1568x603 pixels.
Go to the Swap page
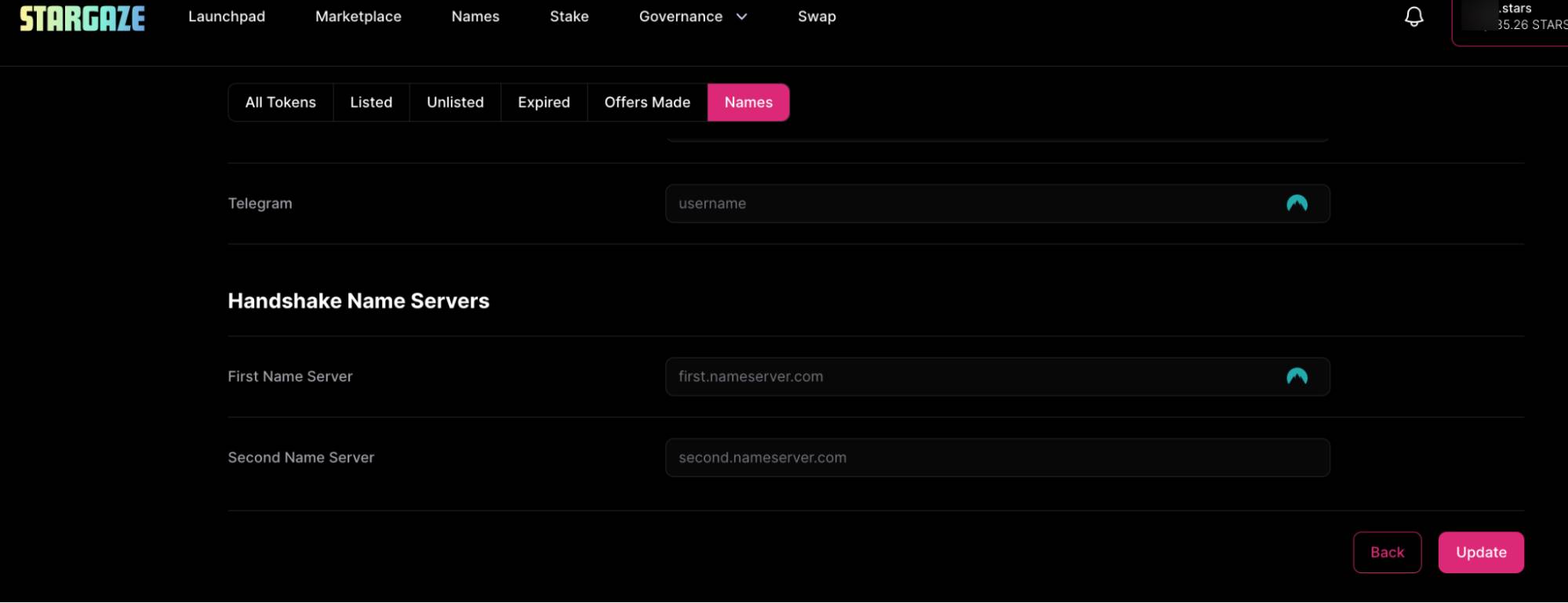pos(817,16)
